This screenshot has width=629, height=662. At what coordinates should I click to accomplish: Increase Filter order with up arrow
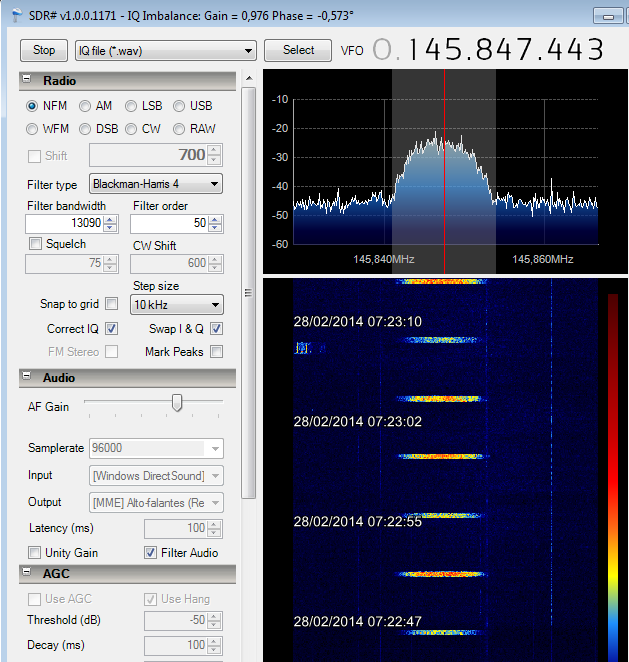(215, 220)
